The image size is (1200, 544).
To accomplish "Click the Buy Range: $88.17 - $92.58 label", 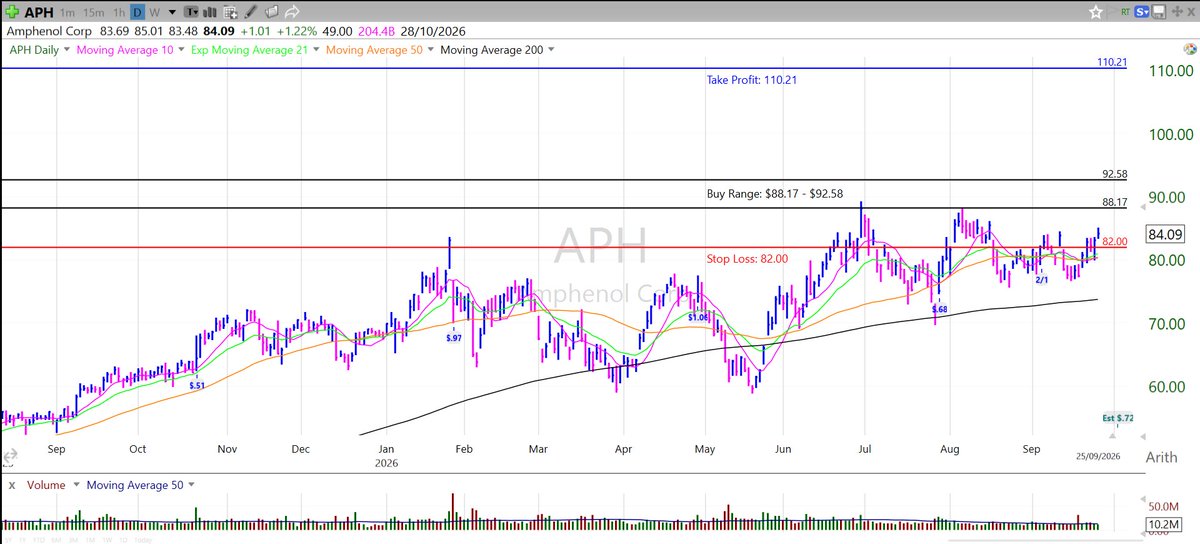I will pyautogui.click(x=776, y=193).
